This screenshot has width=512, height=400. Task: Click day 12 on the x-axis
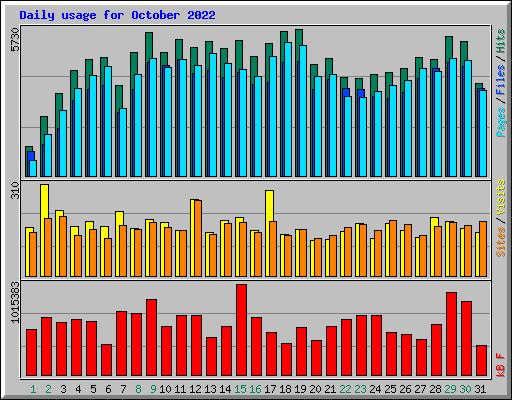coord(195,389)
